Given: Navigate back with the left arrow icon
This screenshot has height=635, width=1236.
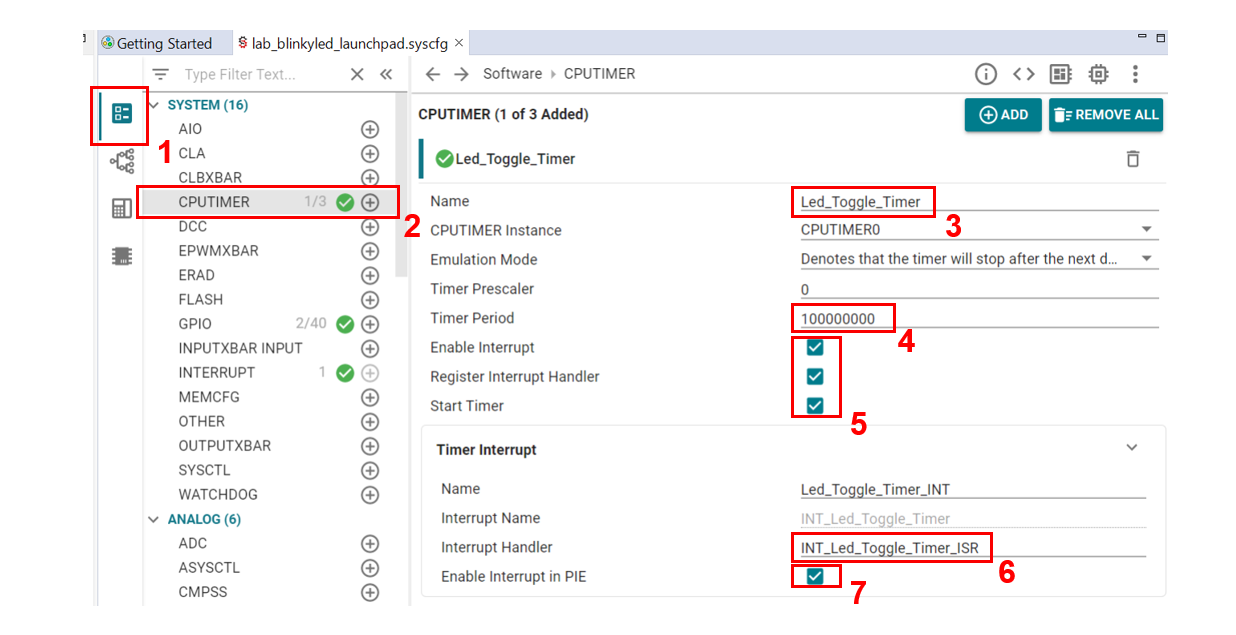Looking at the screenshot, I should 433,74.
